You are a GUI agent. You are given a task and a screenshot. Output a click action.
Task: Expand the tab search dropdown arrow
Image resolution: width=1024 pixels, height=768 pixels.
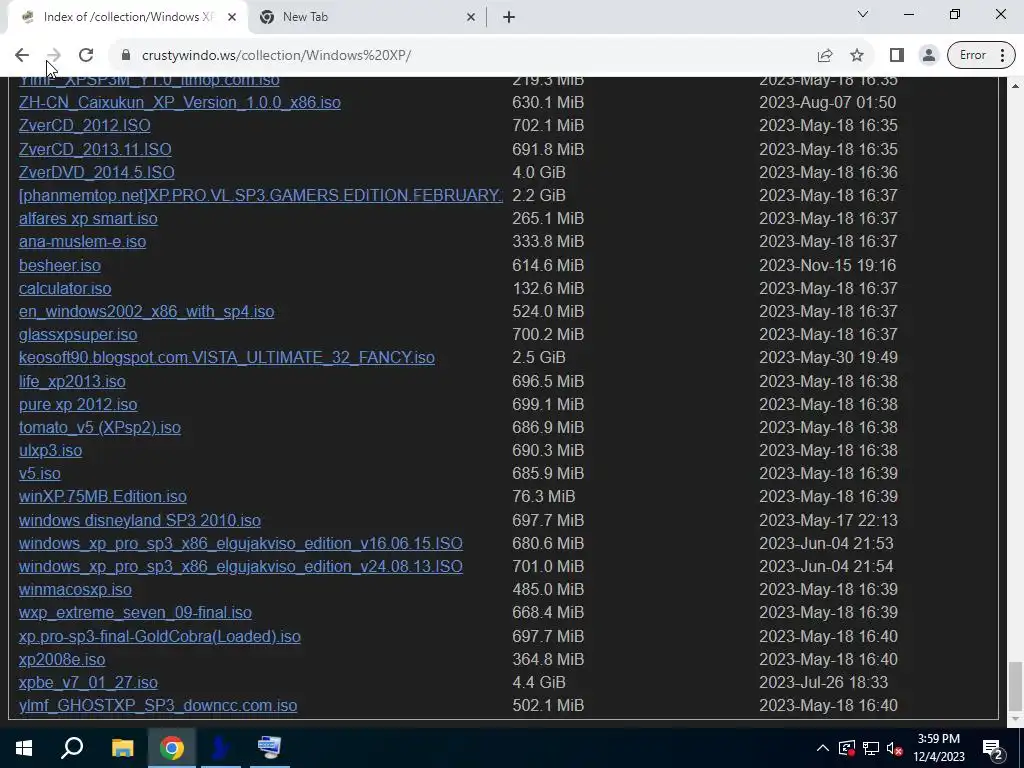(x=863, y=14)
